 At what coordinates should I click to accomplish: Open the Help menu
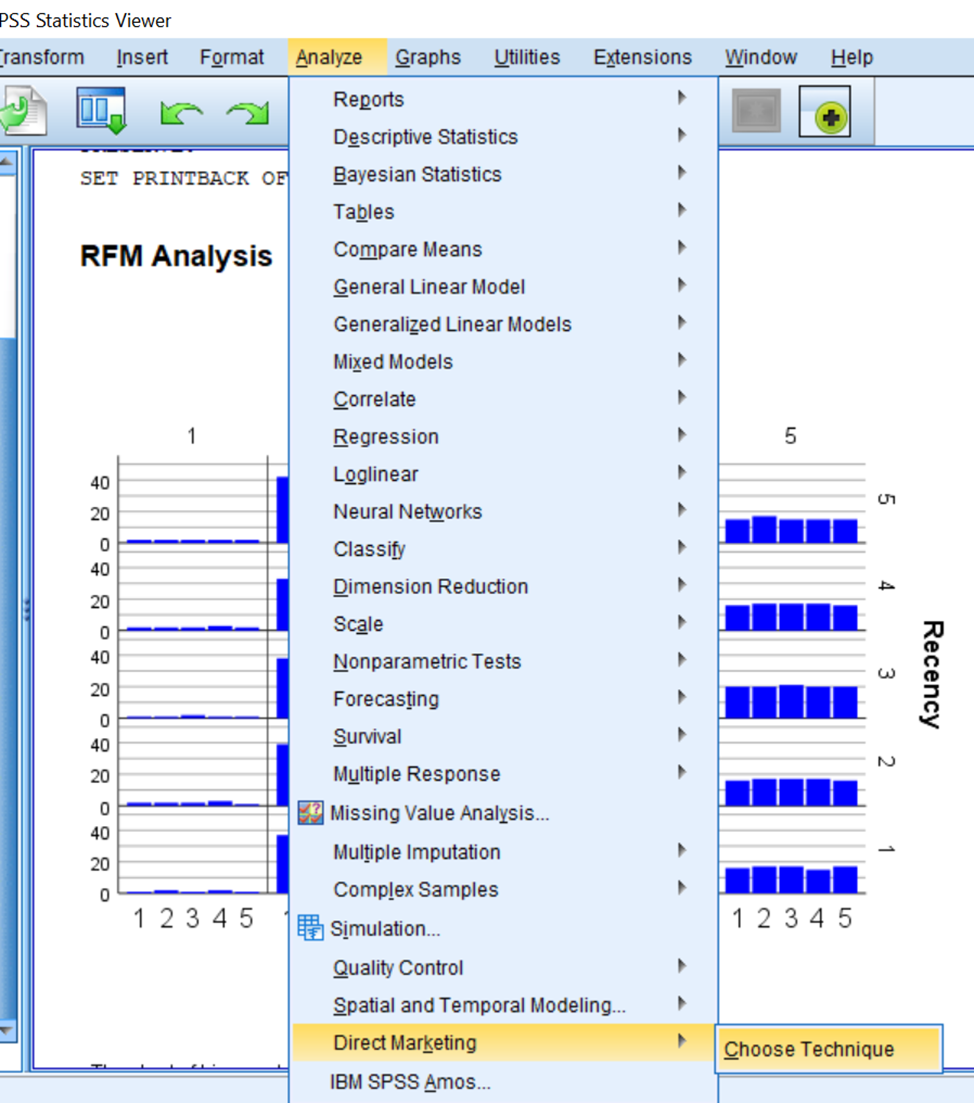point(851,57)
